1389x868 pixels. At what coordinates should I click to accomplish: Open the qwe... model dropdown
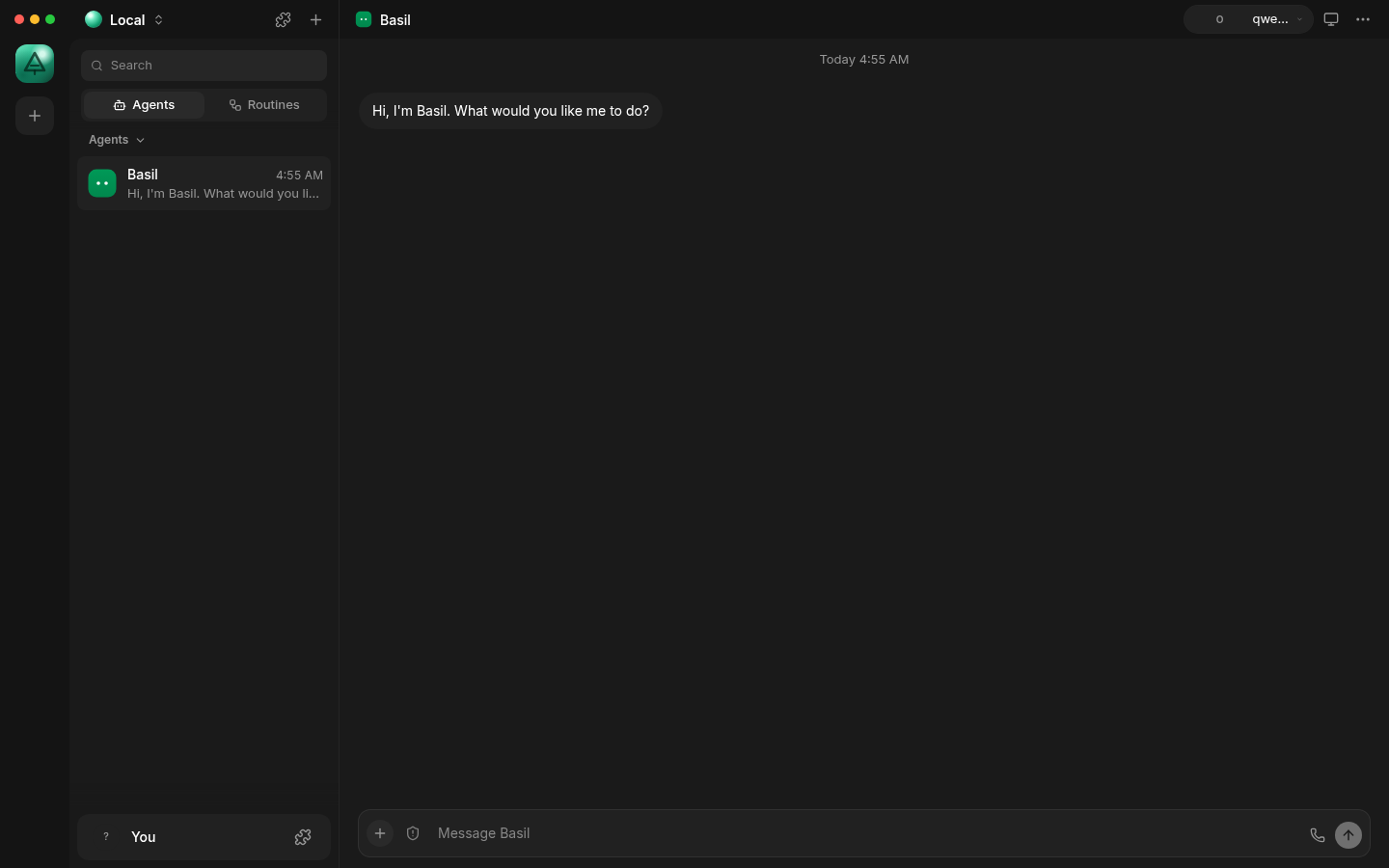click(x=1277, y=19)
